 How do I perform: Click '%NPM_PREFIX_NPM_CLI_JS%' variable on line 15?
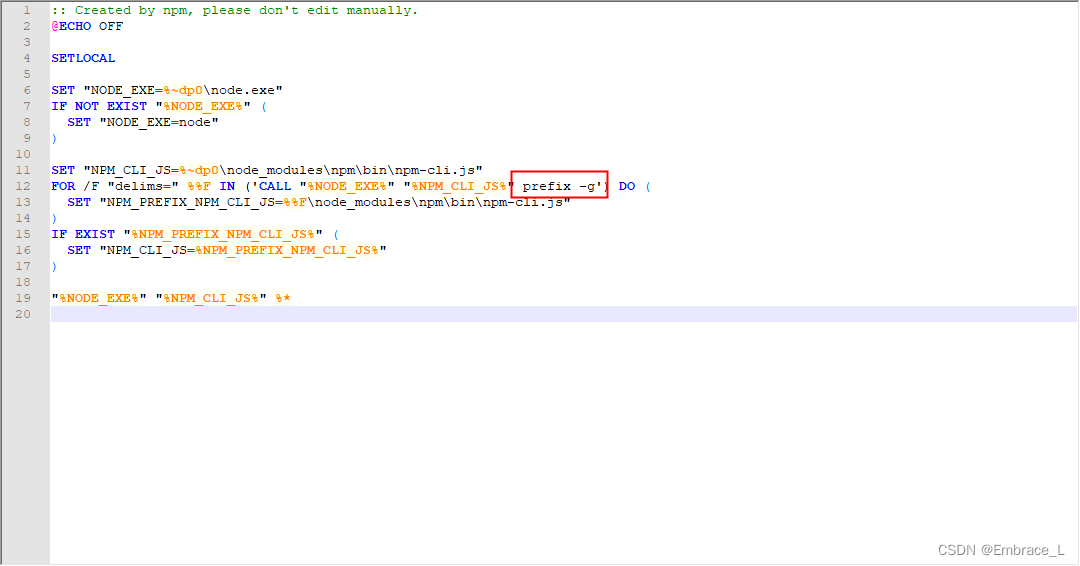point(223,234)
